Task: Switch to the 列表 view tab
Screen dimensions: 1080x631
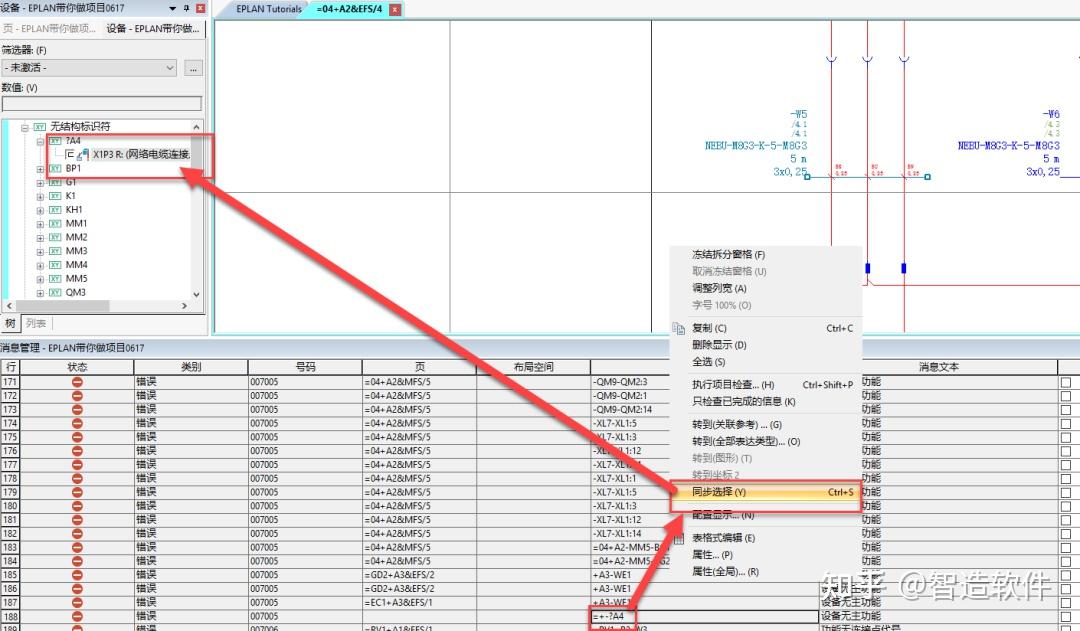Action: (x=36, y=323)
